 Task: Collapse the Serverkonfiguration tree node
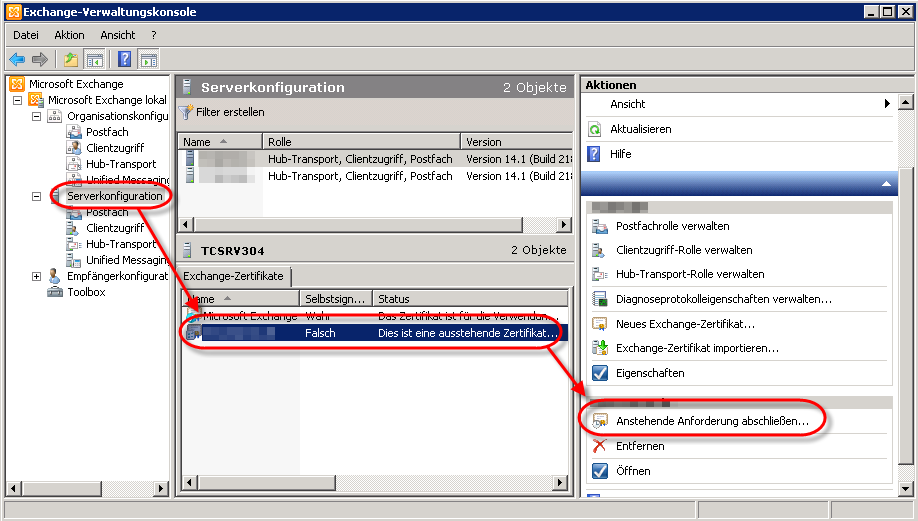(x=37, y=196)
